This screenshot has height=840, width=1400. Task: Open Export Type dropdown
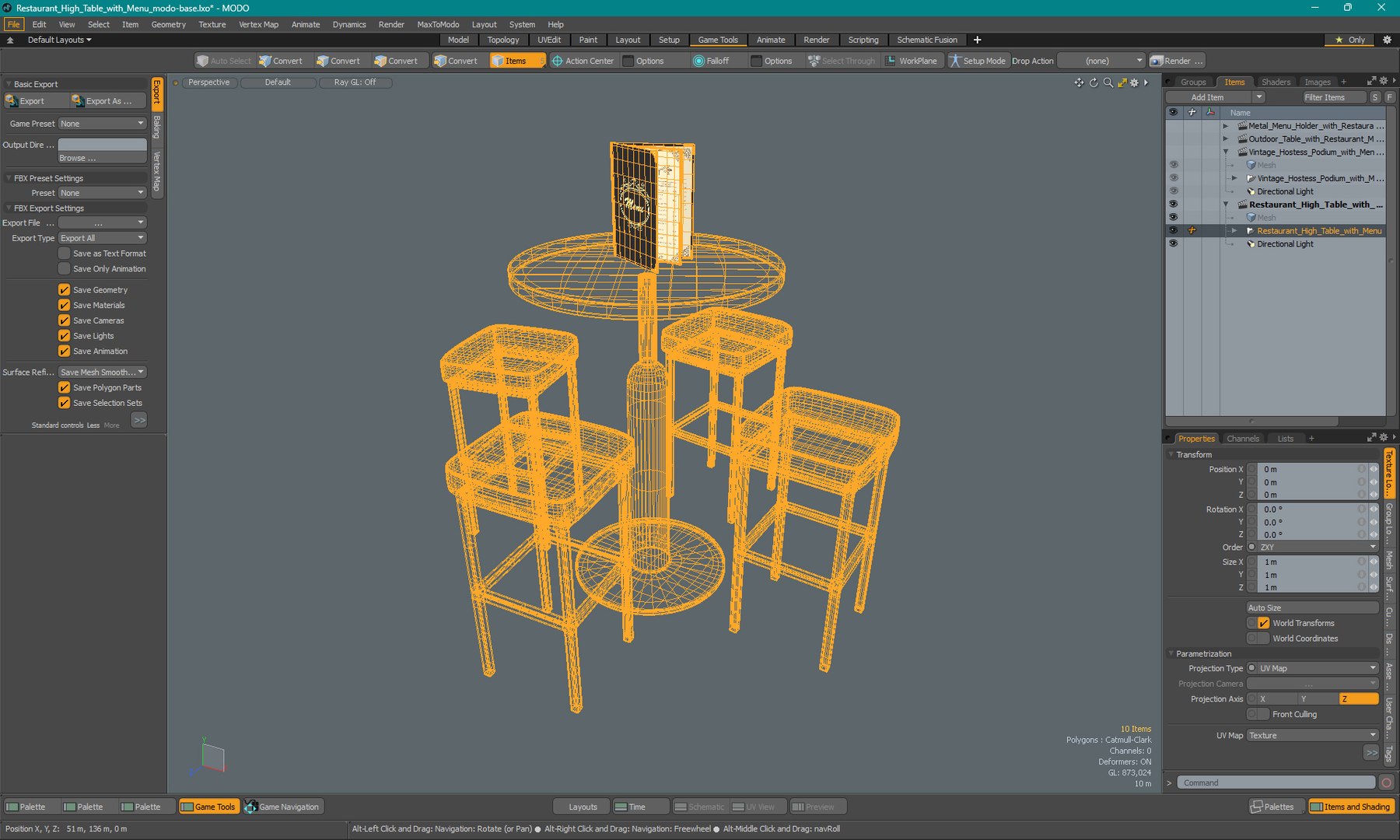[x=103, y=238]
